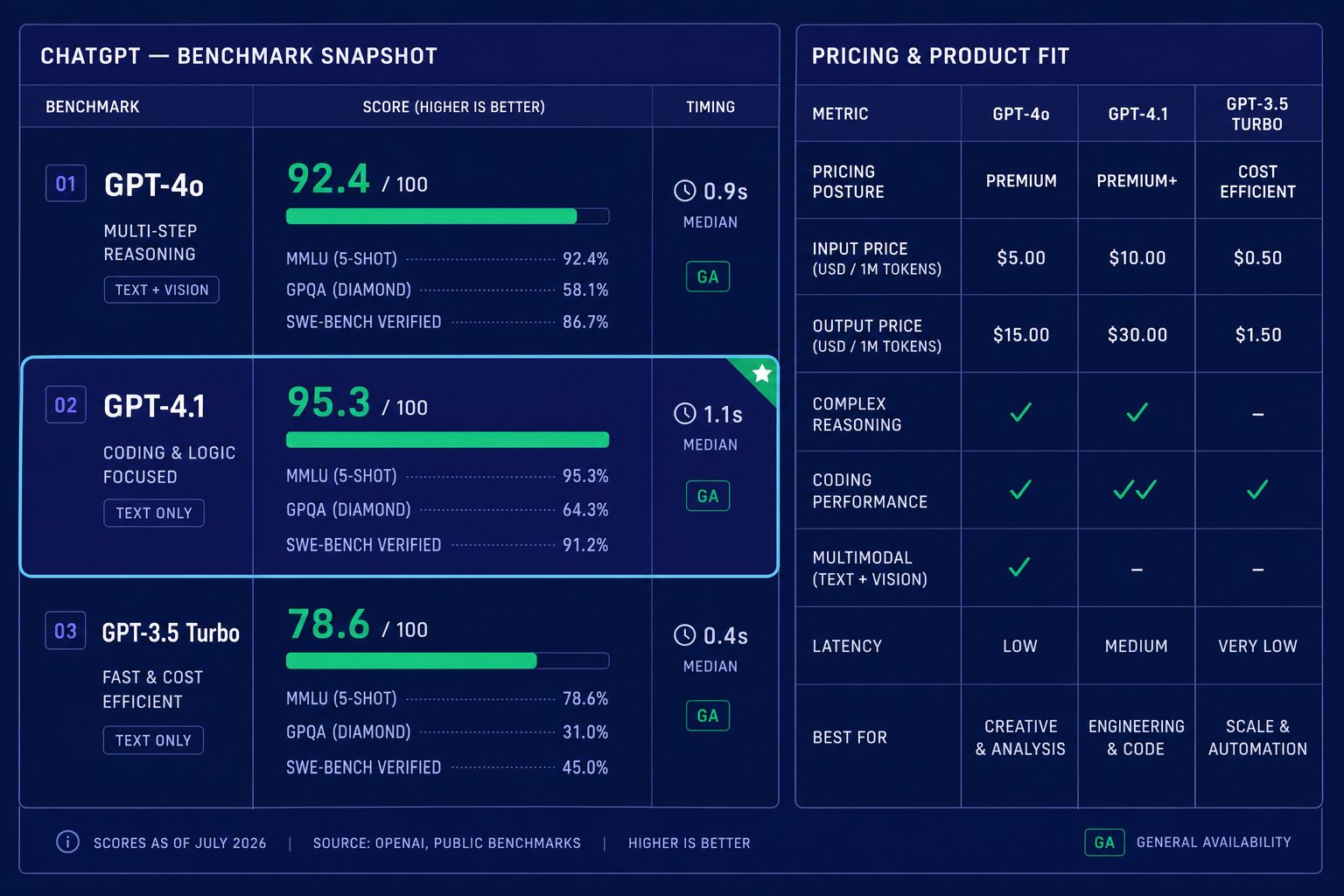Click the GPT-4o model name heading
This screenshot has width=1344, height=896.
coord(154,185)
